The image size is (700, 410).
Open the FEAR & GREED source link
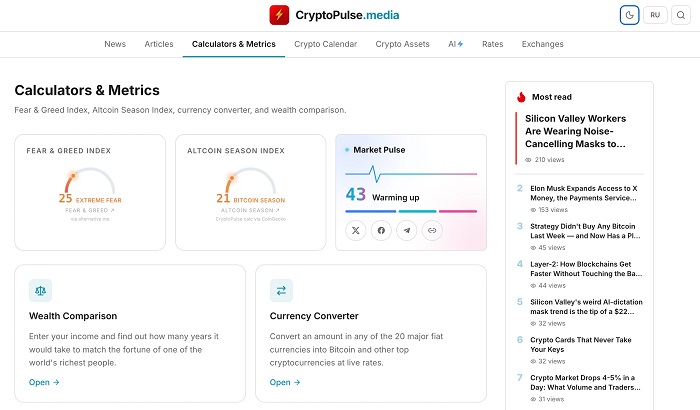coord(90,210)
